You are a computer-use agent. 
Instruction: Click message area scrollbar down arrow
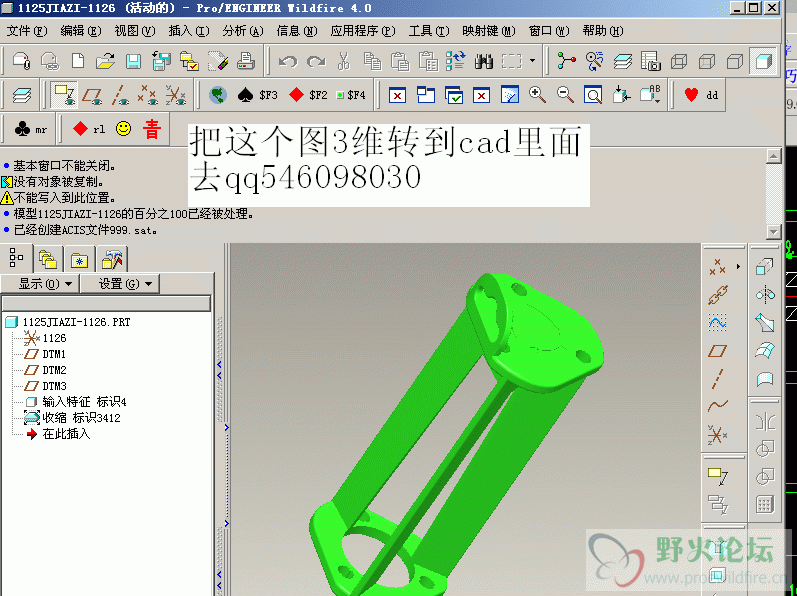pos(774,231)
